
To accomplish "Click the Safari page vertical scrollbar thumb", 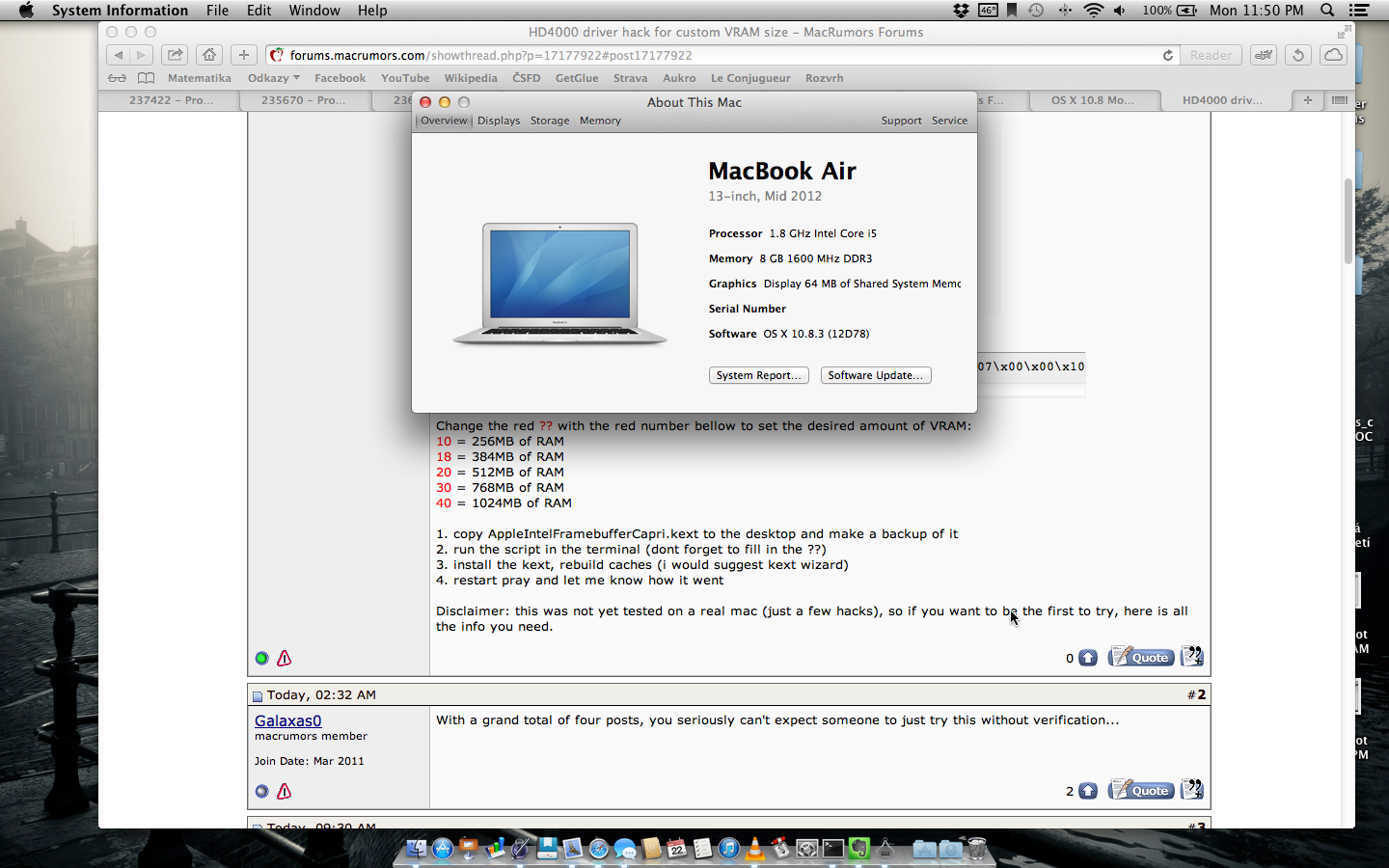I will [x=1348, y=221].
